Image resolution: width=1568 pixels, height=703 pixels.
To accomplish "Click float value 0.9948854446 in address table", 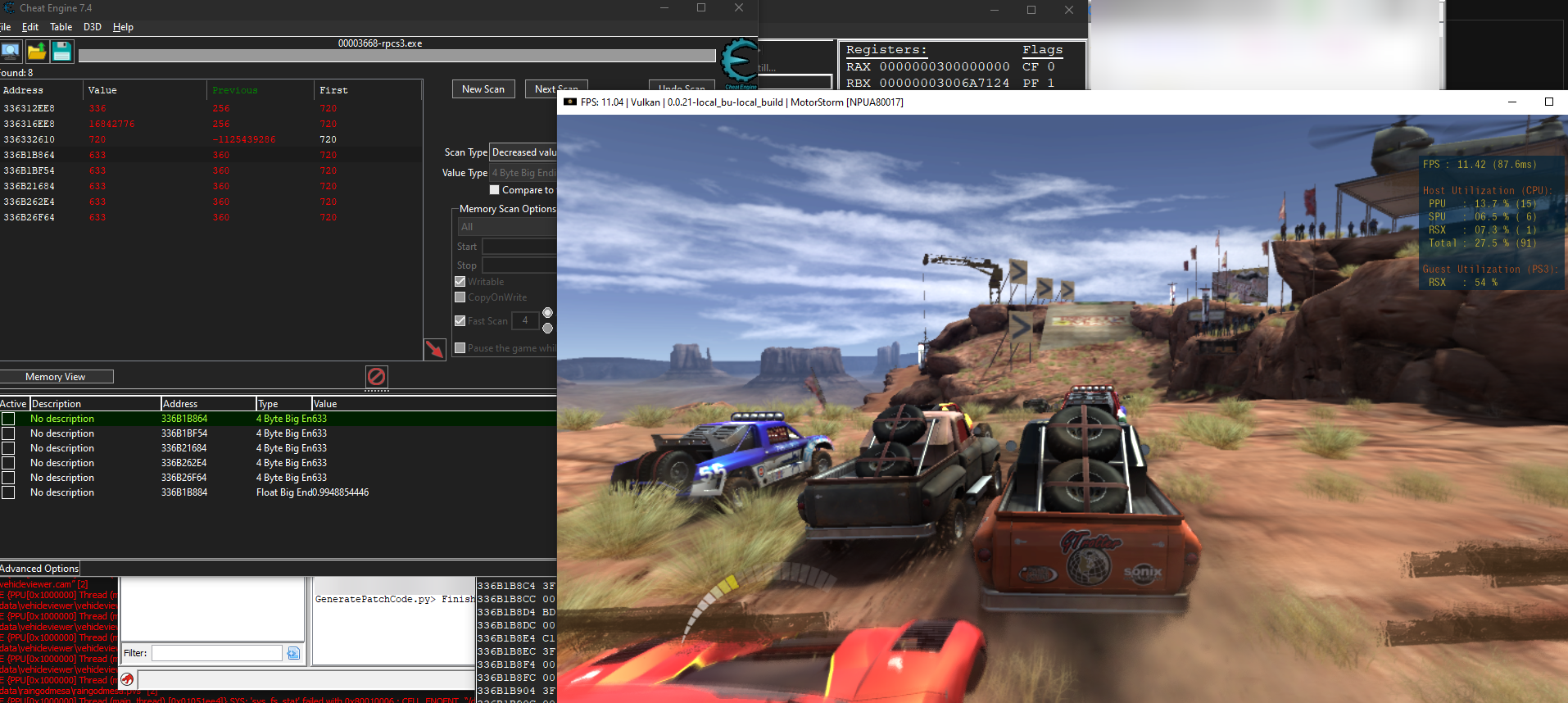I will click(341, 492).
